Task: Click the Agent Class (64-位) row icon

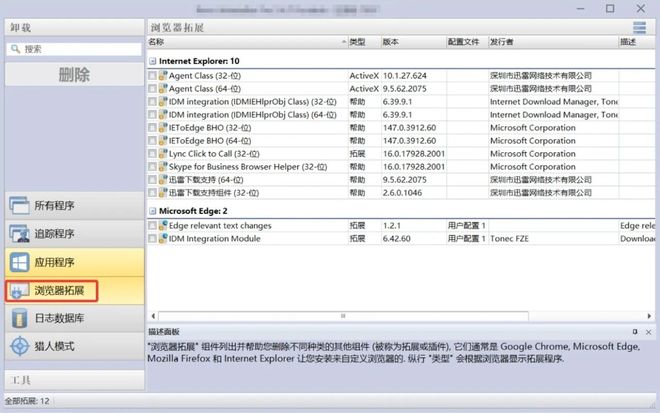Action: tap(163, 89)
